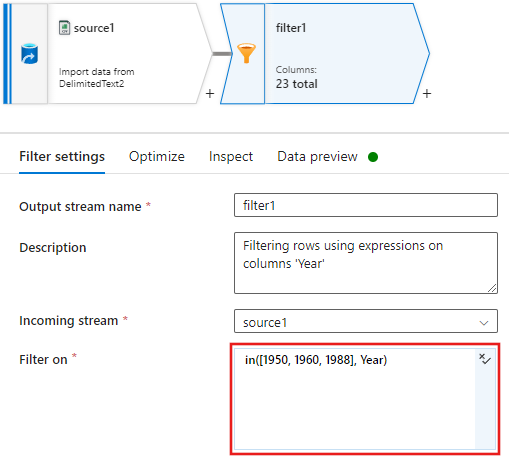This screenshot has width=509, height=463.
Task: Click the Description resize handle
Action: [492, 288]
